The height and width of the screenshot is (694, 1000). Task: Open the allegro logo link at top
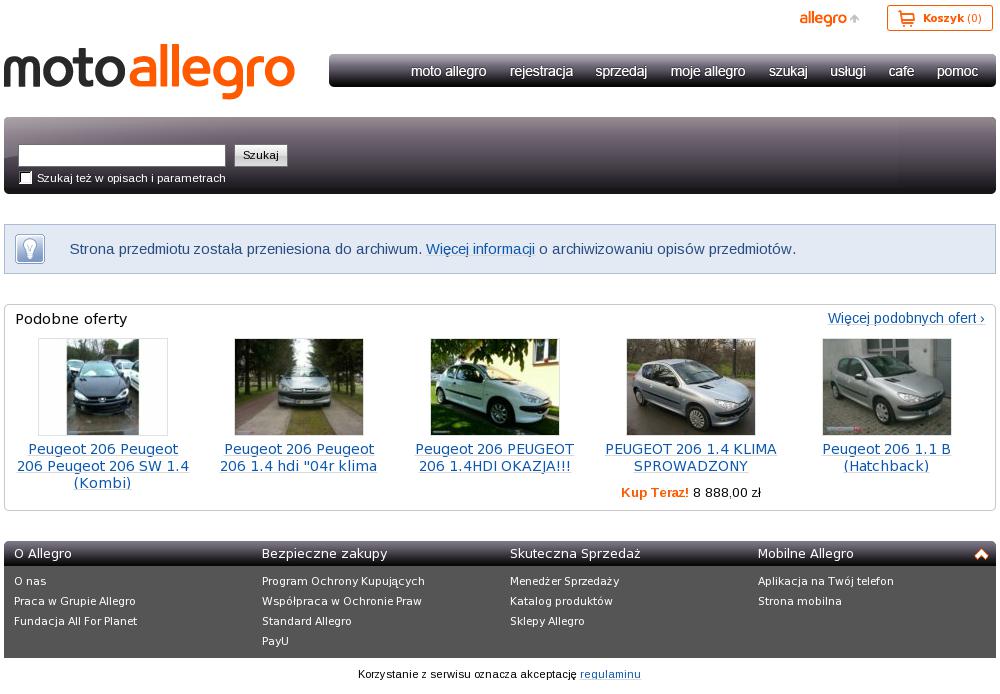pos(823,18)
